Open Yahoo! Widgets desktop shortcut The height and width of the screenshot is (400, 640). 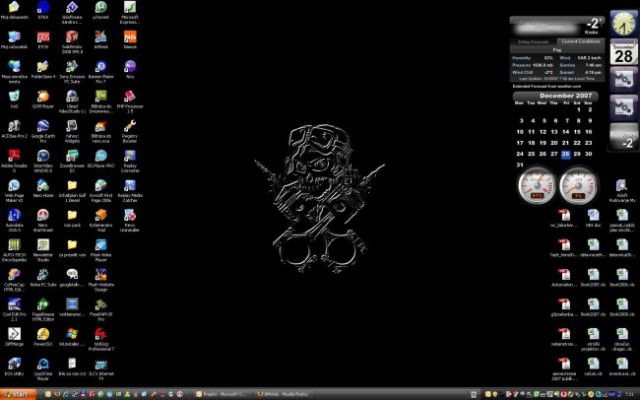[72, 131]
